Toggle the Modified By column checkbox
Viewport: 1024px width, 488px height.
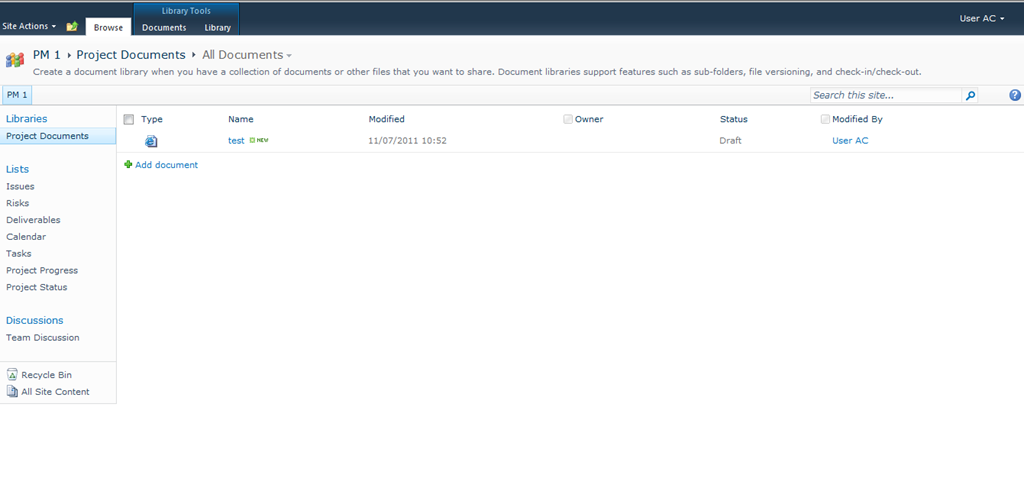825,119
